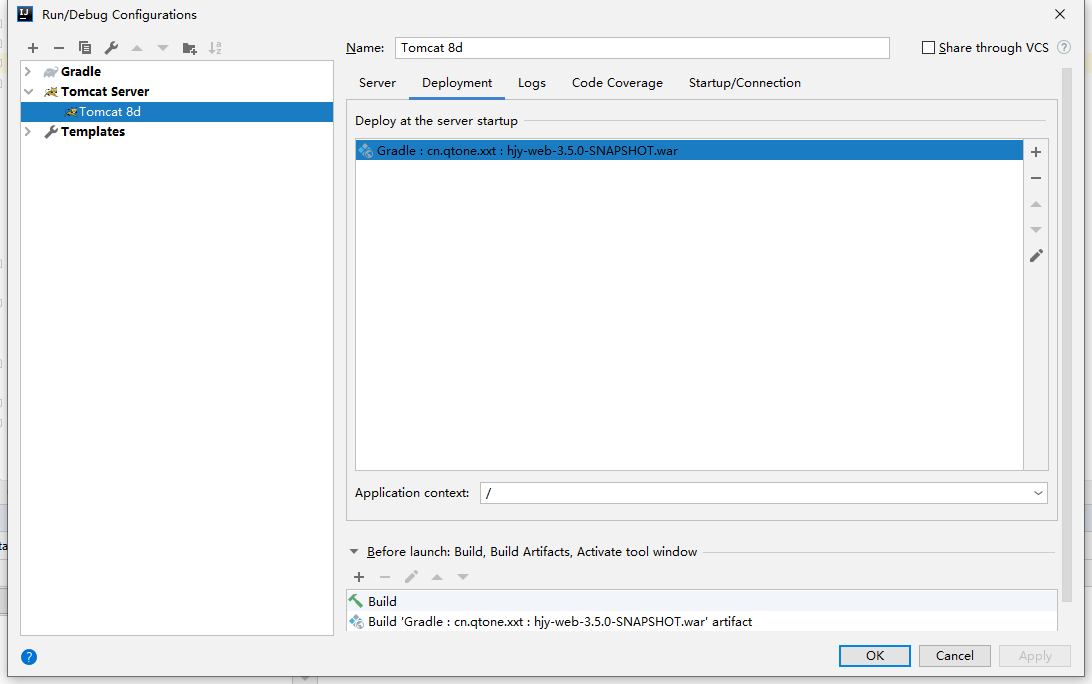This screenshot has width=1092, height=684.
Task: Select Build 'Gradle : cn.qtone.xxt' artifact task
Action: [701, 621]
